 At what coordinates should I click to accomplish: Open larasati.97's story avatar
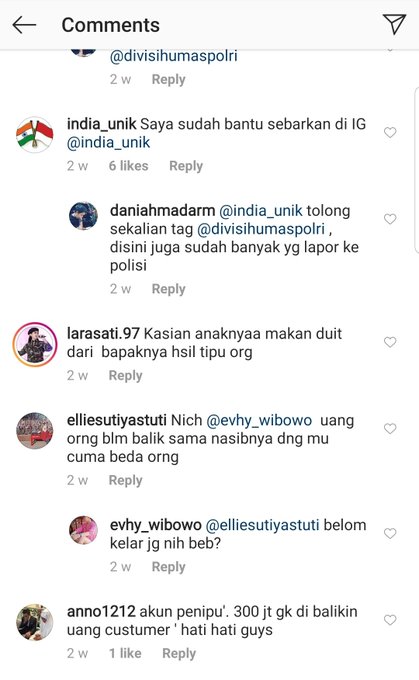(x=35, y=344)
